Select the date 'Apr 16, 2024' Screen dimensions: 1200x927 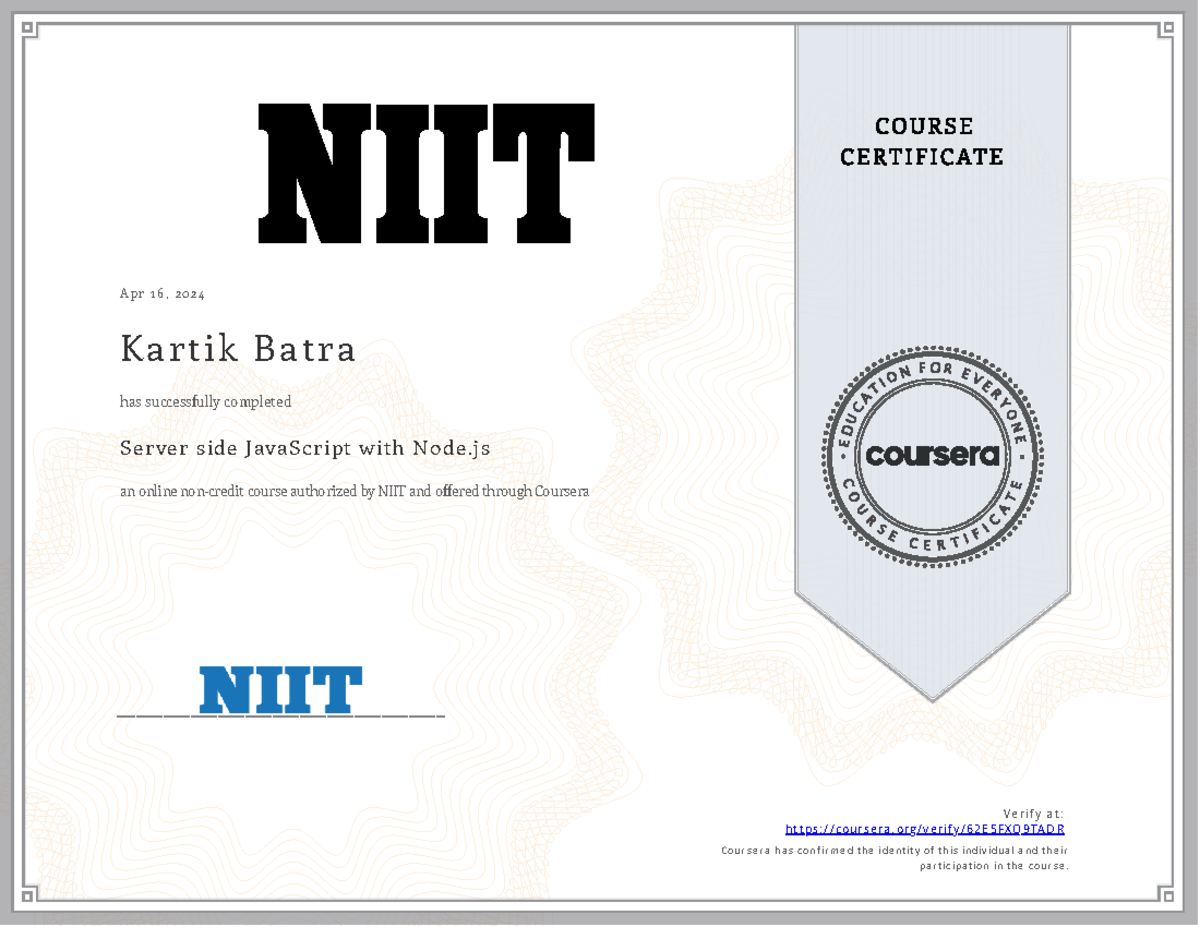161,293
